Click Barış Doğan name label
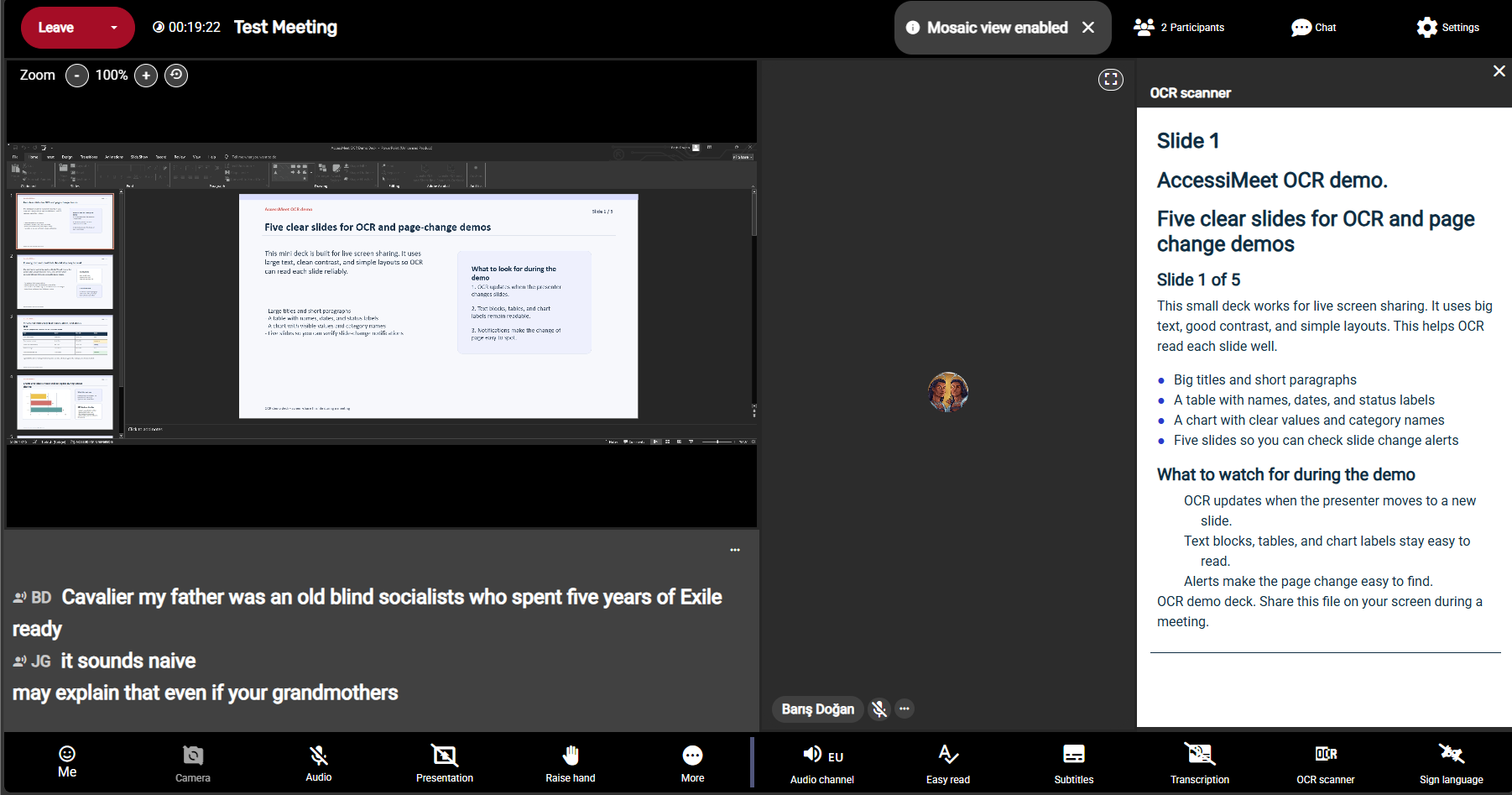The height and width of the screenshot is (795, 1512). coord(818,709)
